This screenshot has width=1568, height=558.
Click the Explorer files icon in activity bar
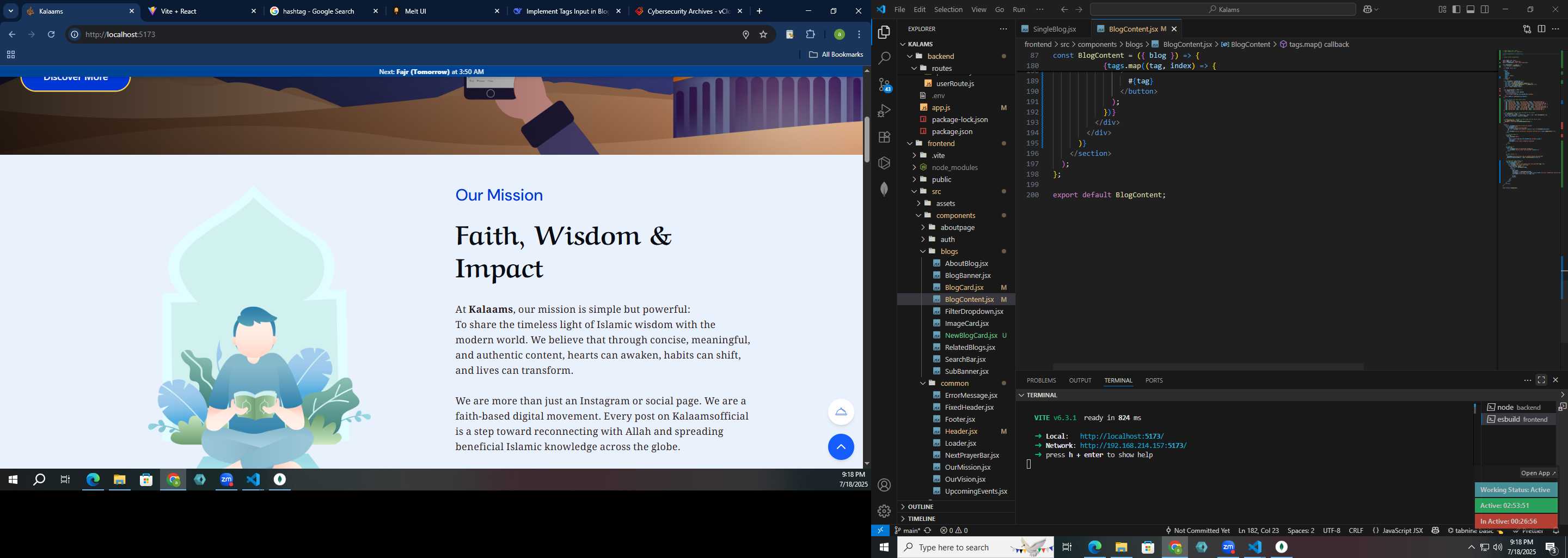(884, 32)
